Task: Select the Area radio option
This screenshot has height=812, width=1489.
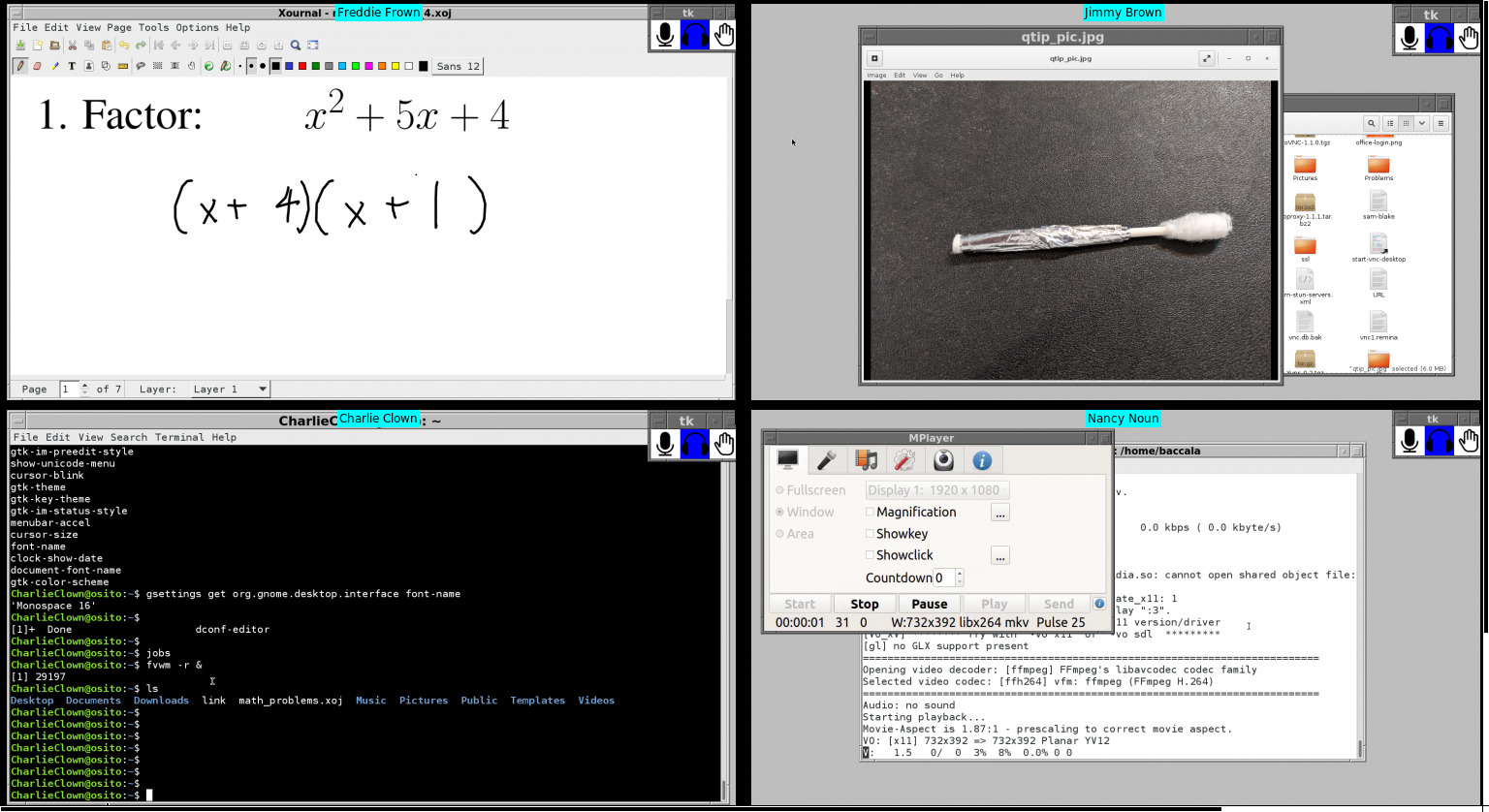Action: point(779,533)
